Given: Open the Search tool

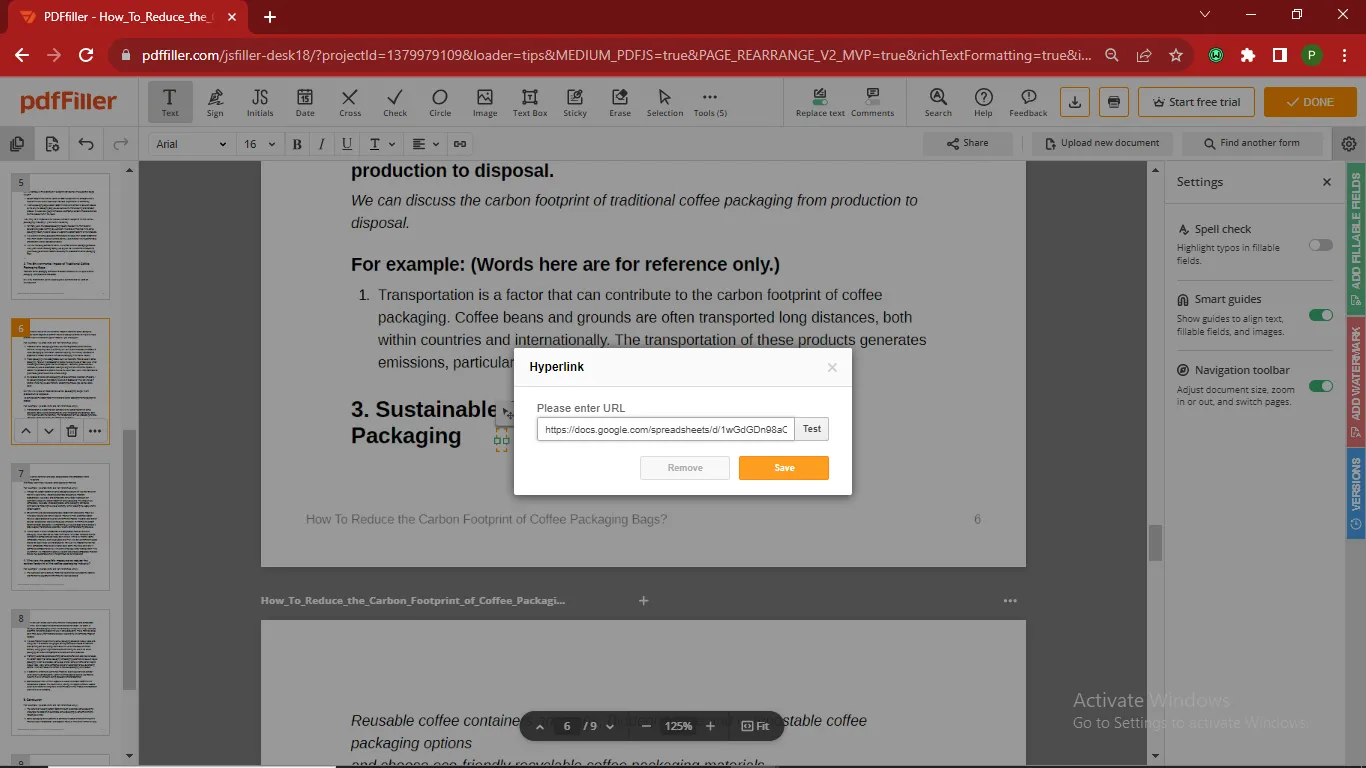Looking at the screenshot, I should coord(938,101).
